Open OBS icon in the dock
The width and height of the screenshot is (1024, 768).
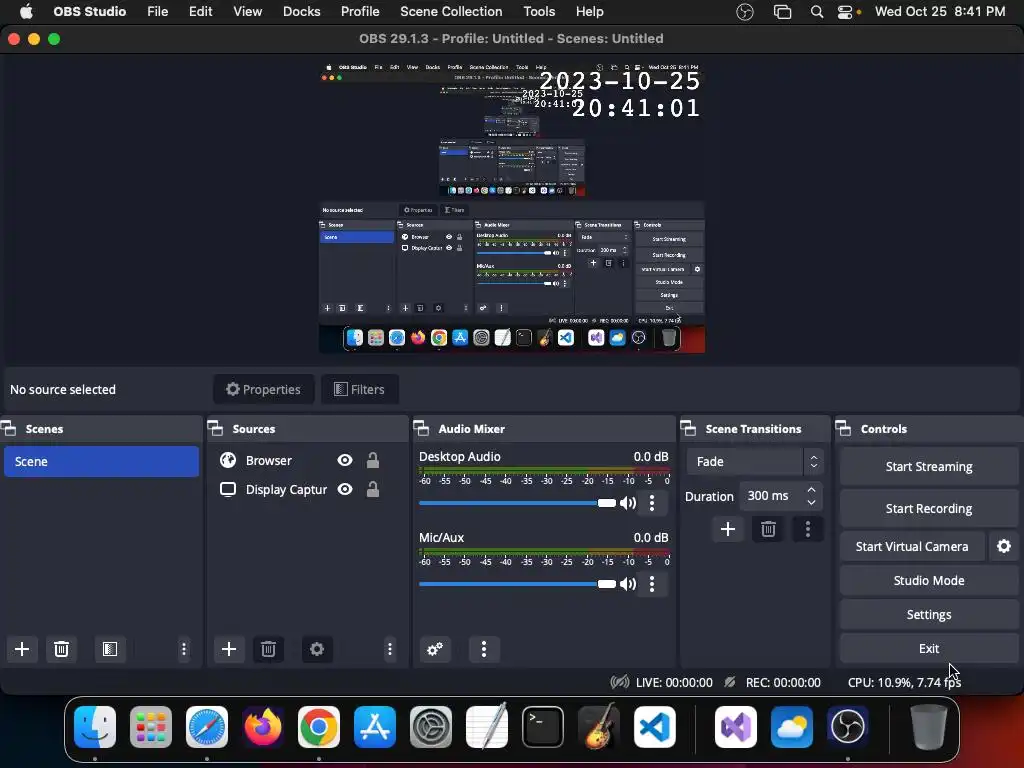[x=848, y=727]
